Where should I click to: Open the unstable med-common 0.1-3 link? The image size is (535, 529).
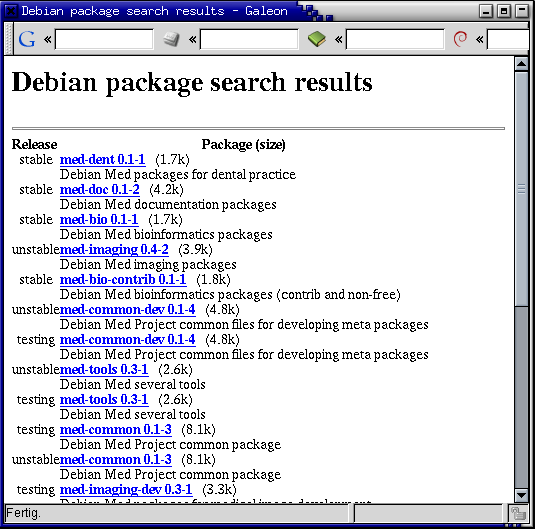[x=116, y=460]
